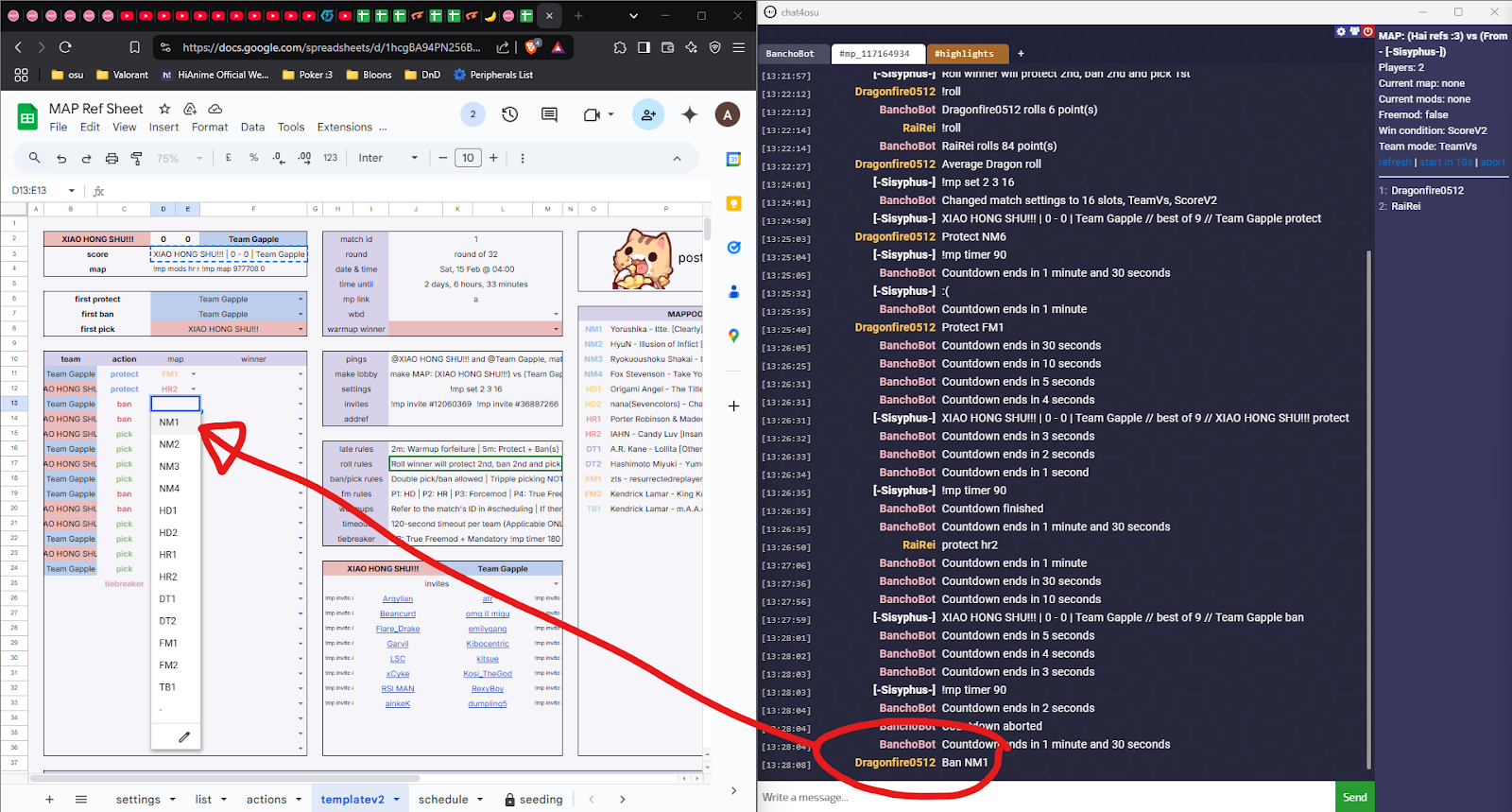The image size is (1512, 812).
Task: Click the Send button in chat4osu
Action: click(x=1354, y=797)
